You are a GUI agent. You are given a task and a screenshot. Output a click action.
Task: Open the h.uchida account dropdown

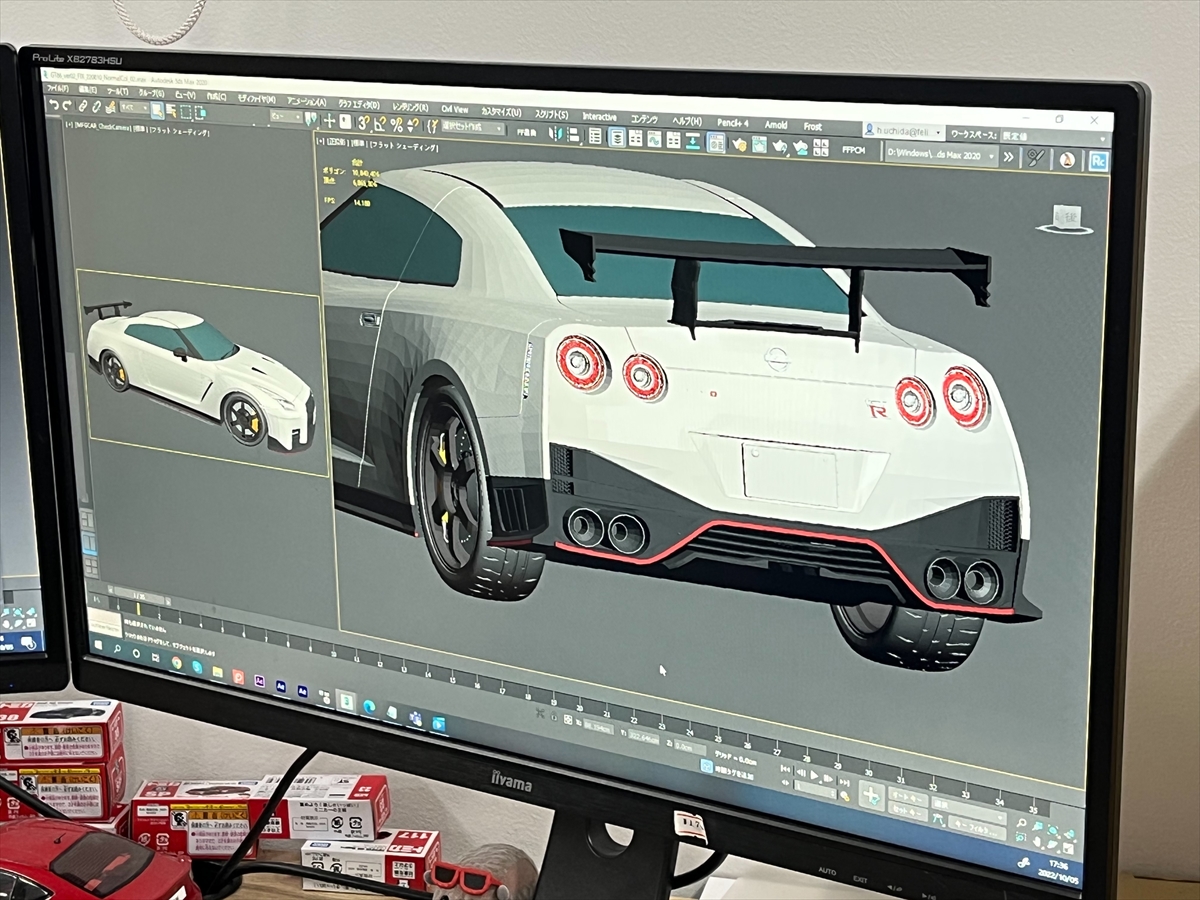click(x=902, y=132)
